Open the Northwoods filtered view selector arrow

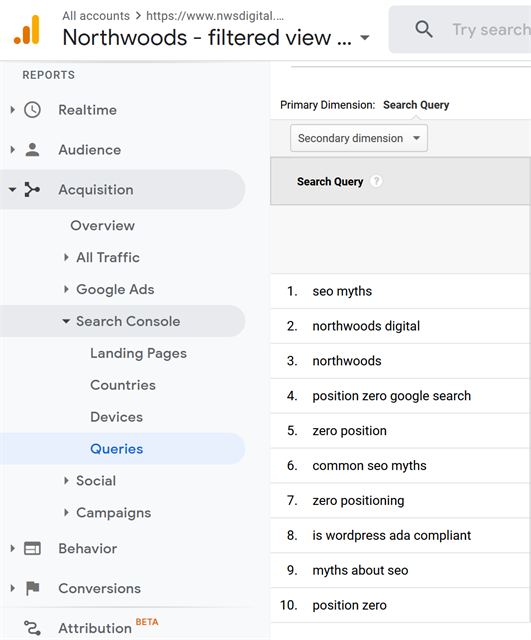[x=365, y=38]
